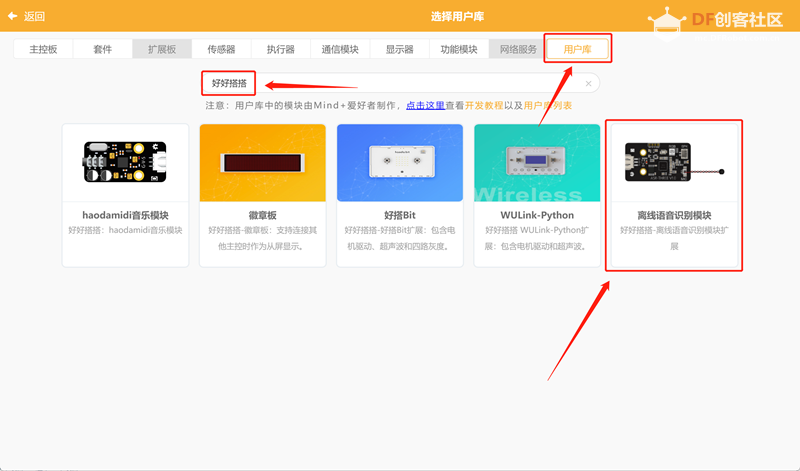The width and height of the screenshot is (800, 471).
Task: Click WULink-Python扩展 description text
Action: click(x=537, y=238)
